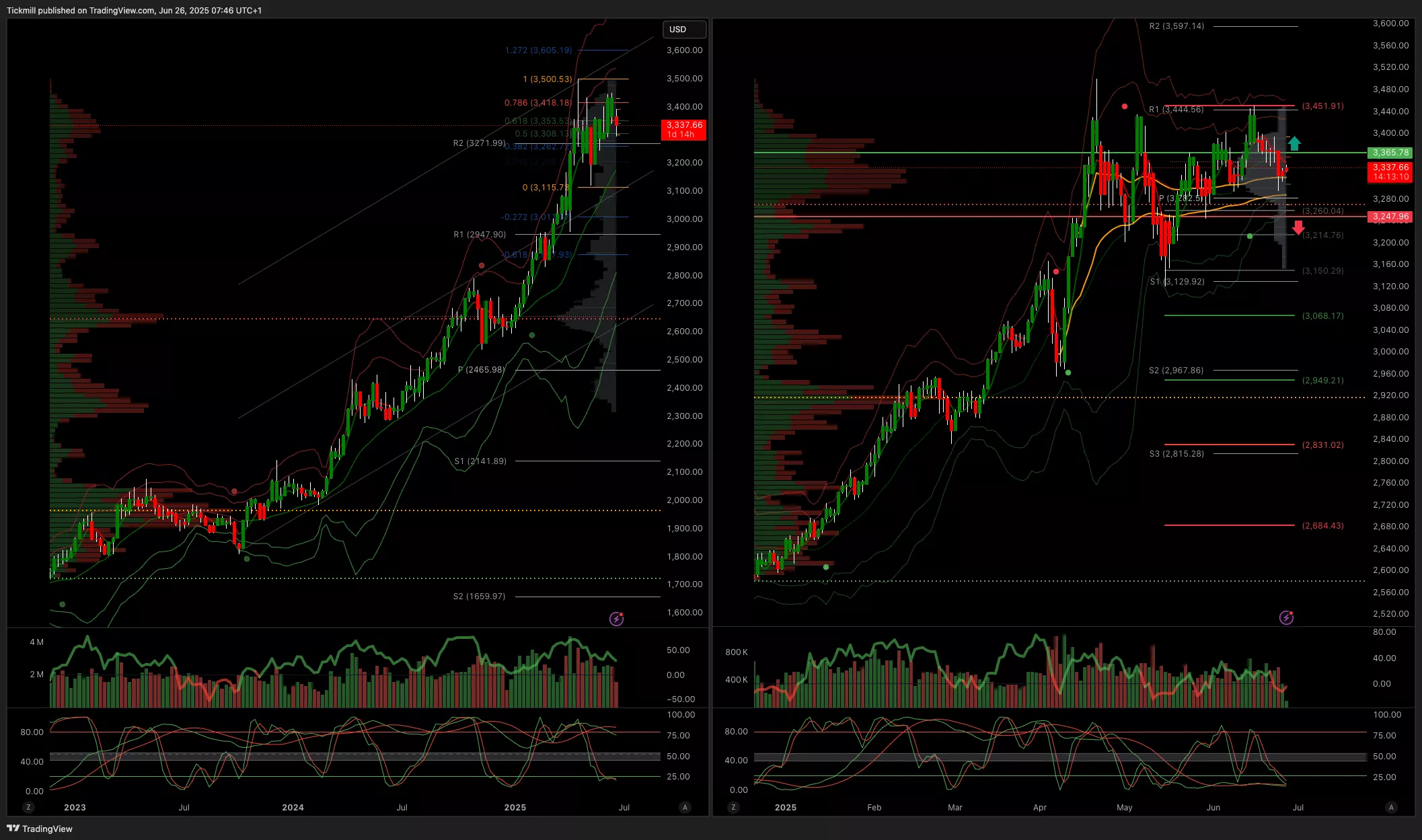Click the red 3,247.96 price label
The width and height of the screenshot is (1422, 840).
point(1390,217)
